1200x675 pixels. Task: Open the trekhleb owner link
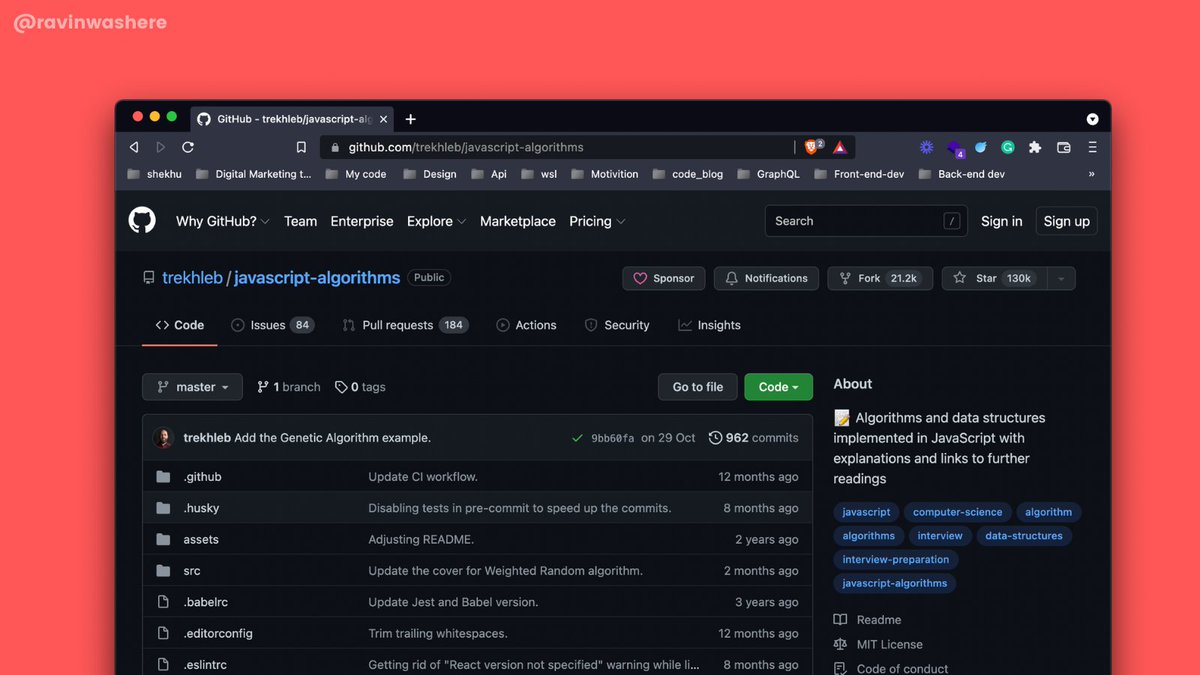192,278
